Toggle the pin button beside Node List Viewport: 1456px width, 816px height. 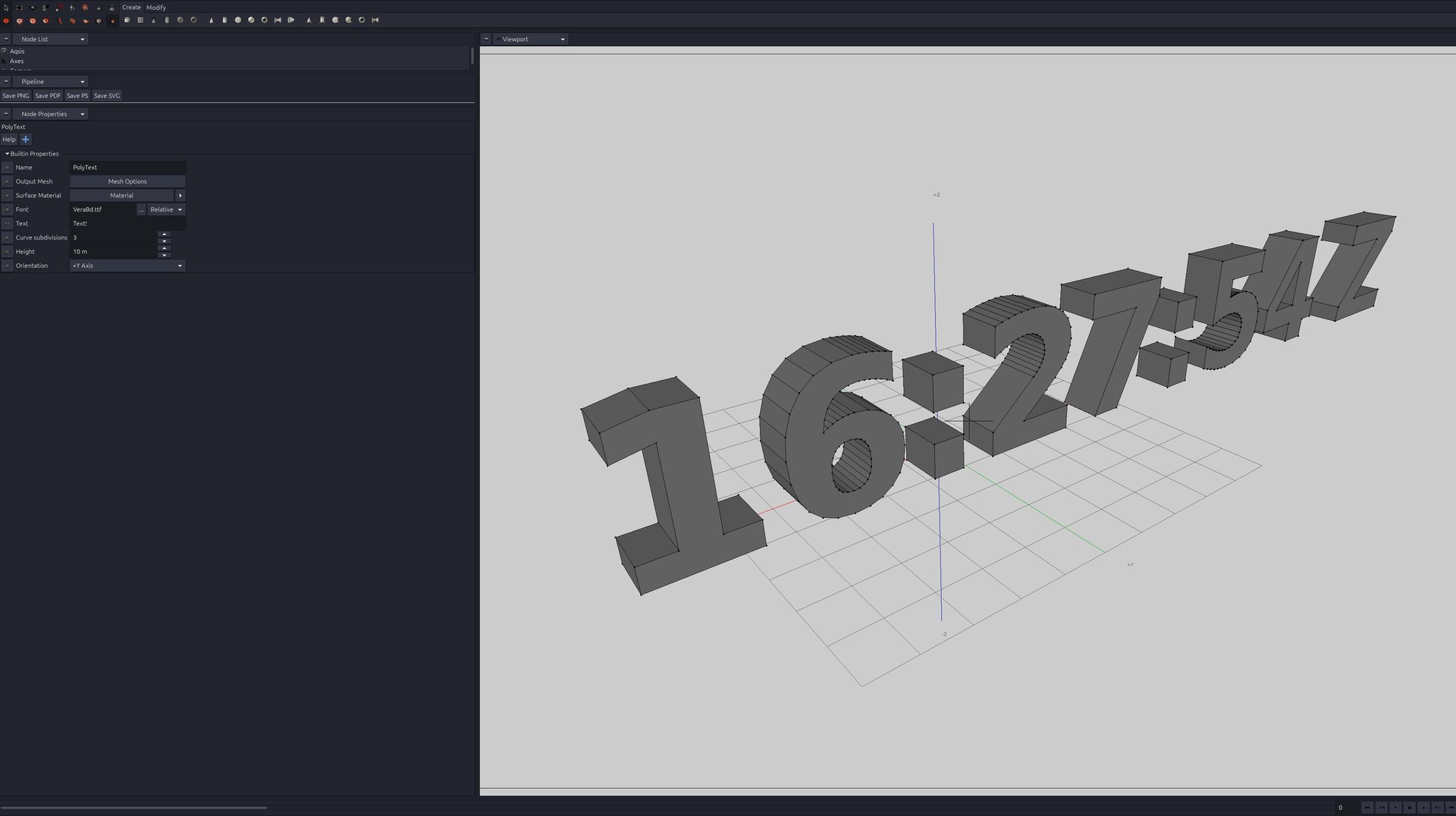[6, 39]
